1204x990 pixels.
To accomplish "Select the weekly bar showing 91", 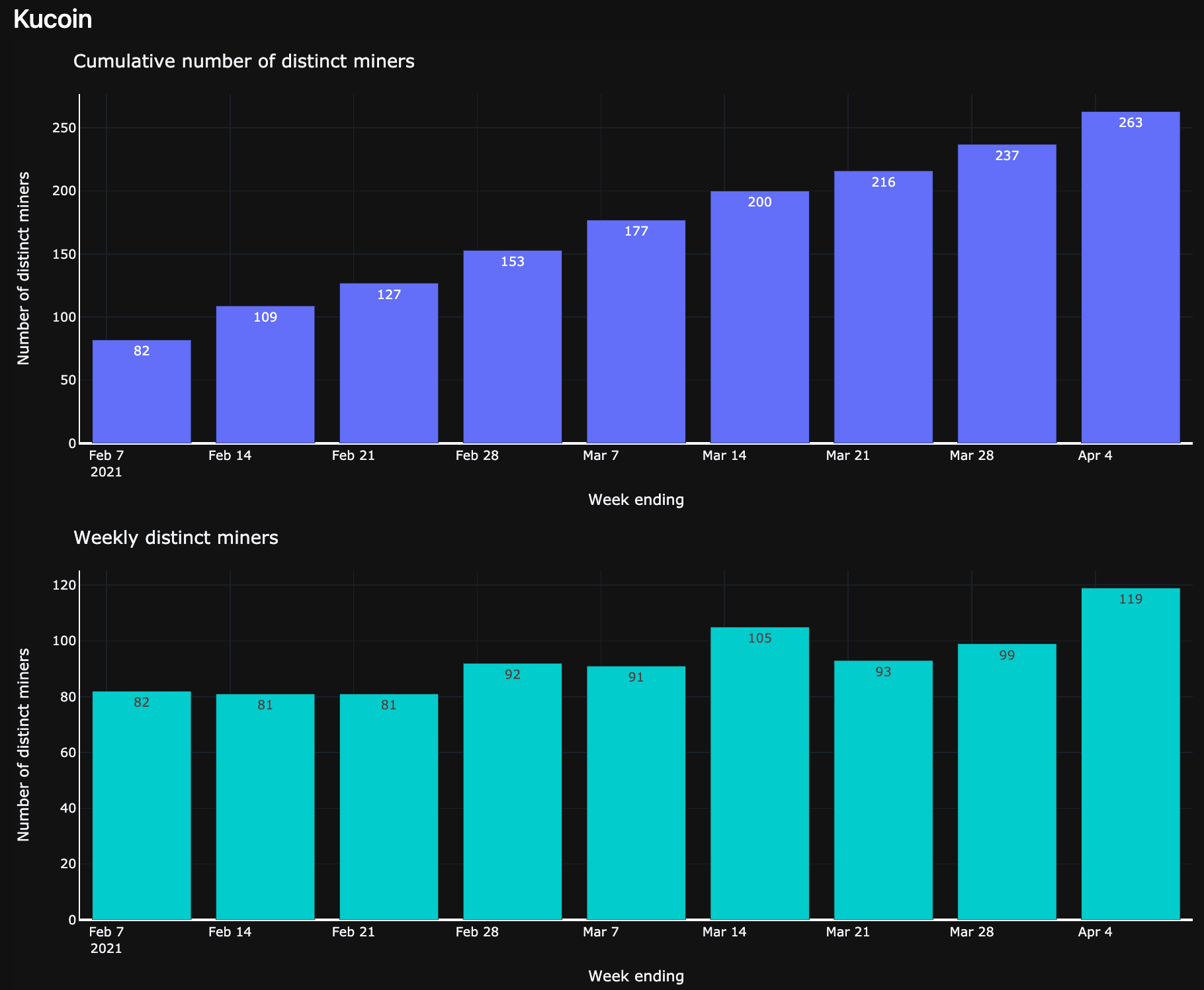I will point(636,793).
